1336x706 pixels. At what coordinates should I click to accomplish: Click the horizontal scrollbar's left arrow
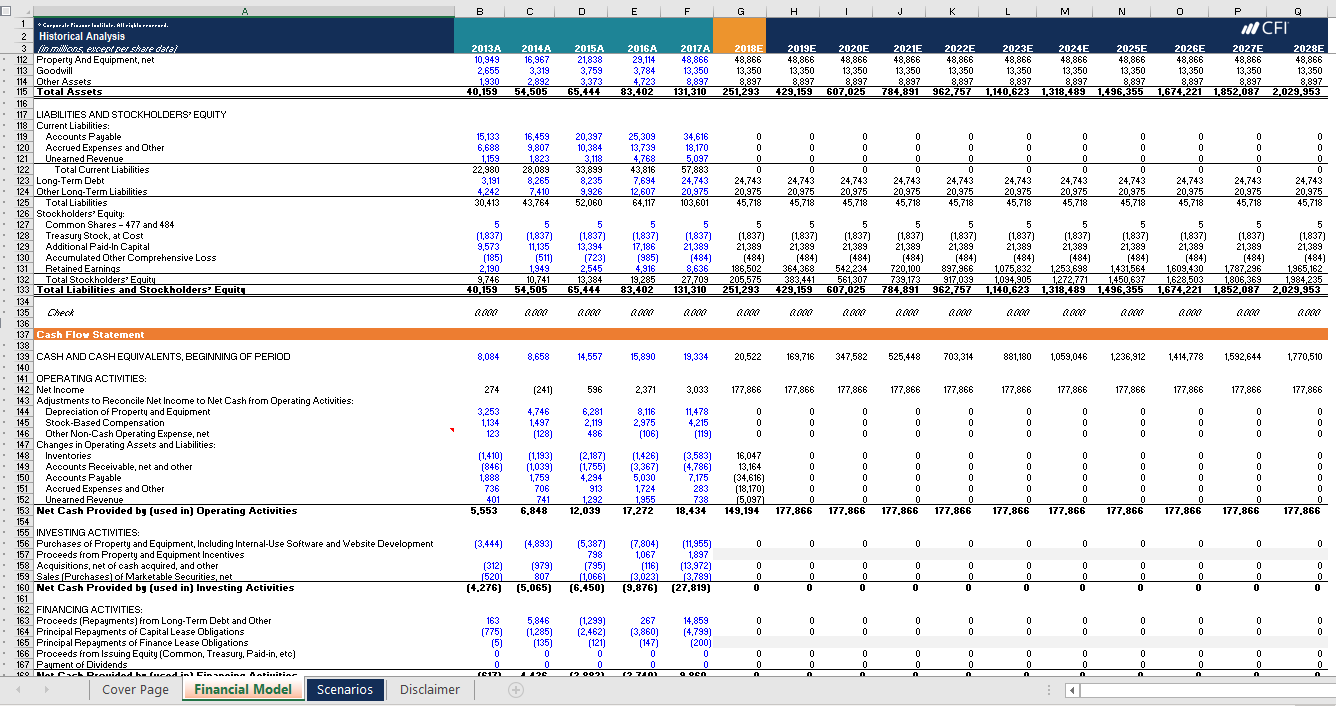coord(1073,690)
